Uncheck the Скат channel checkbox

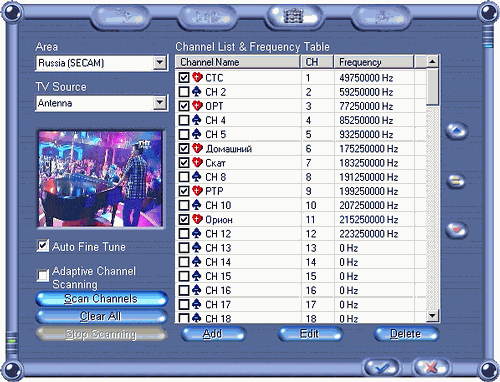tap(184, 163)
